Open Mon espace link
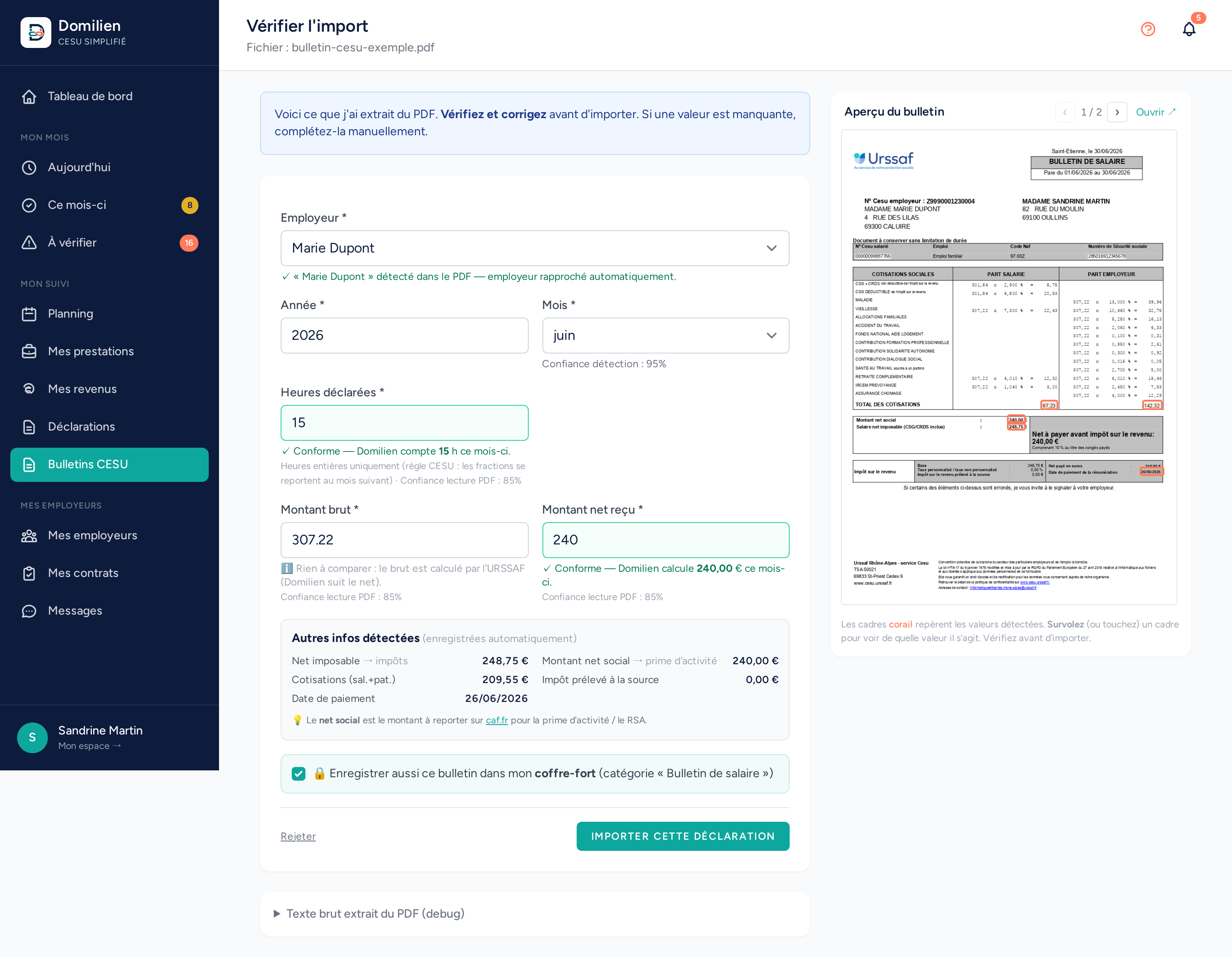This screenshot has width=1232, height=957. coord(90,746)
